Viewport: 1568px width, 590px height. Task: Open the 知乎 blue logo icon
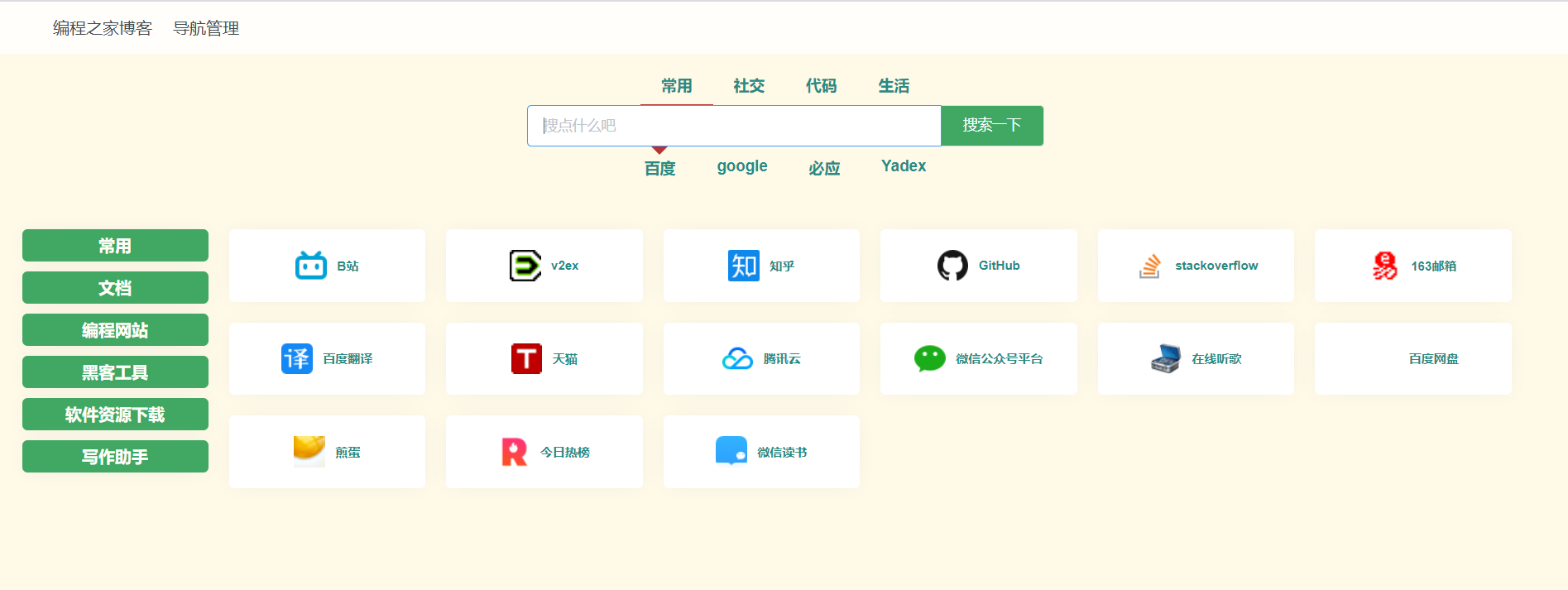(744, 266)
